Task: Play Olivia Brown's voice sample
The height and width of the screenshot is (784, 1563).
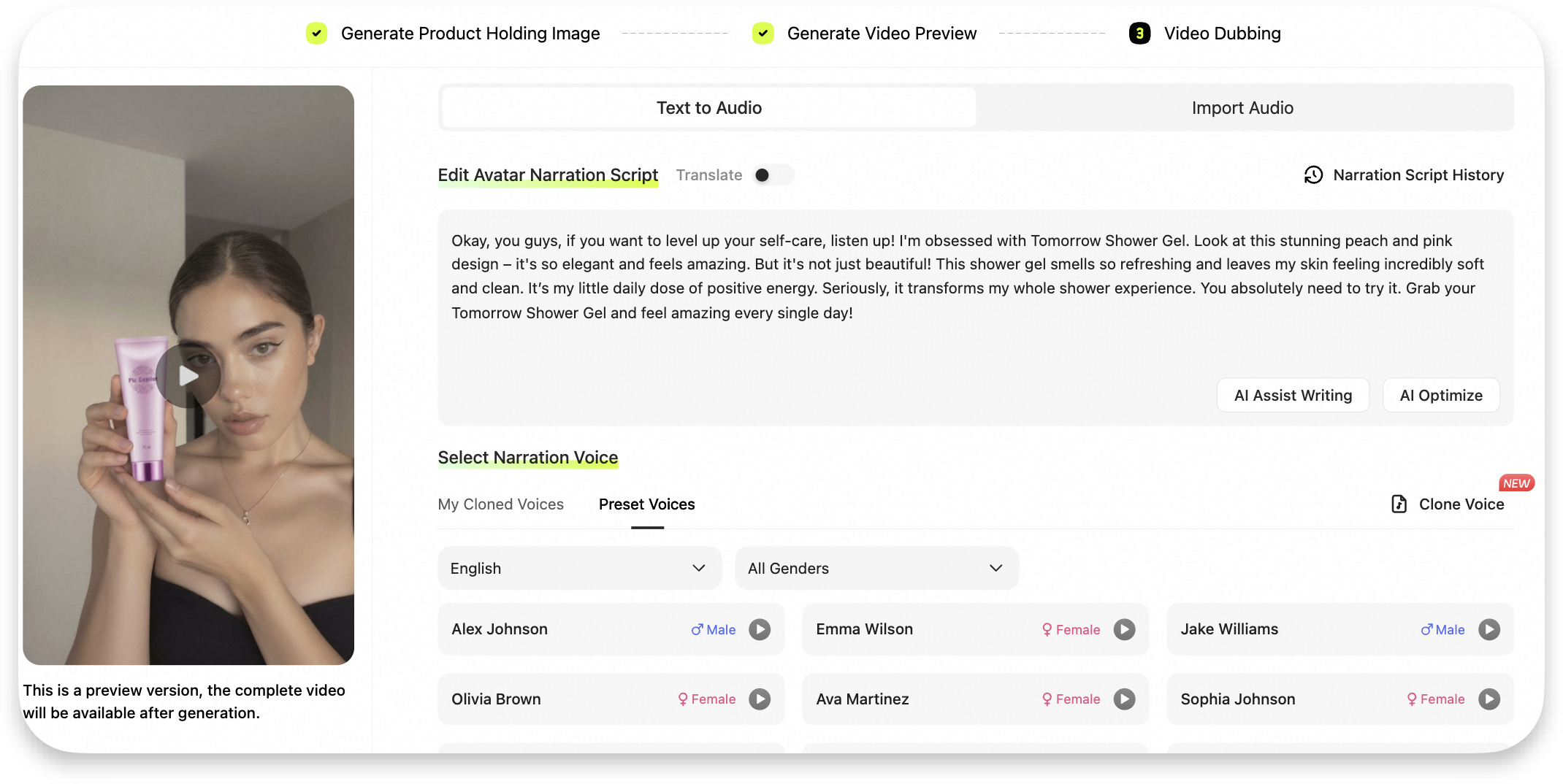Action: click(x=760, y=699)
